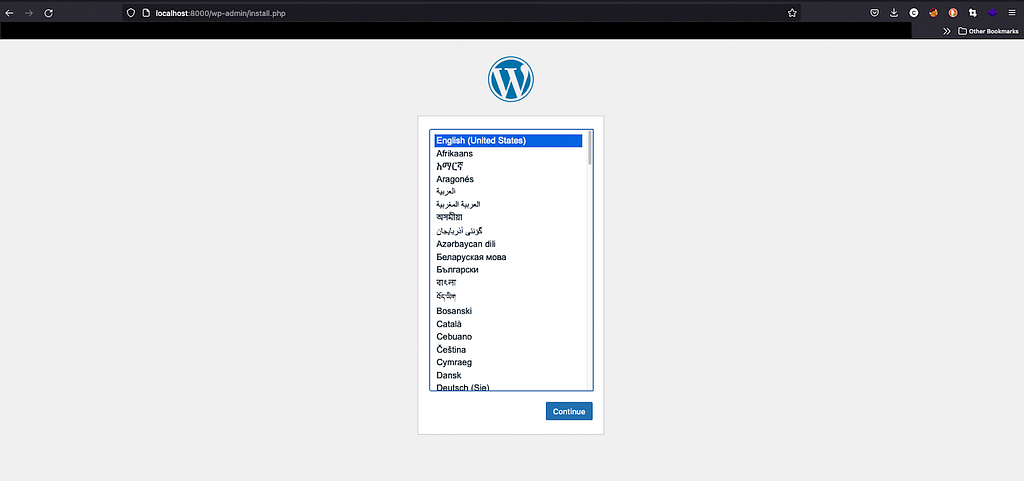1024x481 pixels.
Task: Save the page to Pocket
Action: (874, 12)
